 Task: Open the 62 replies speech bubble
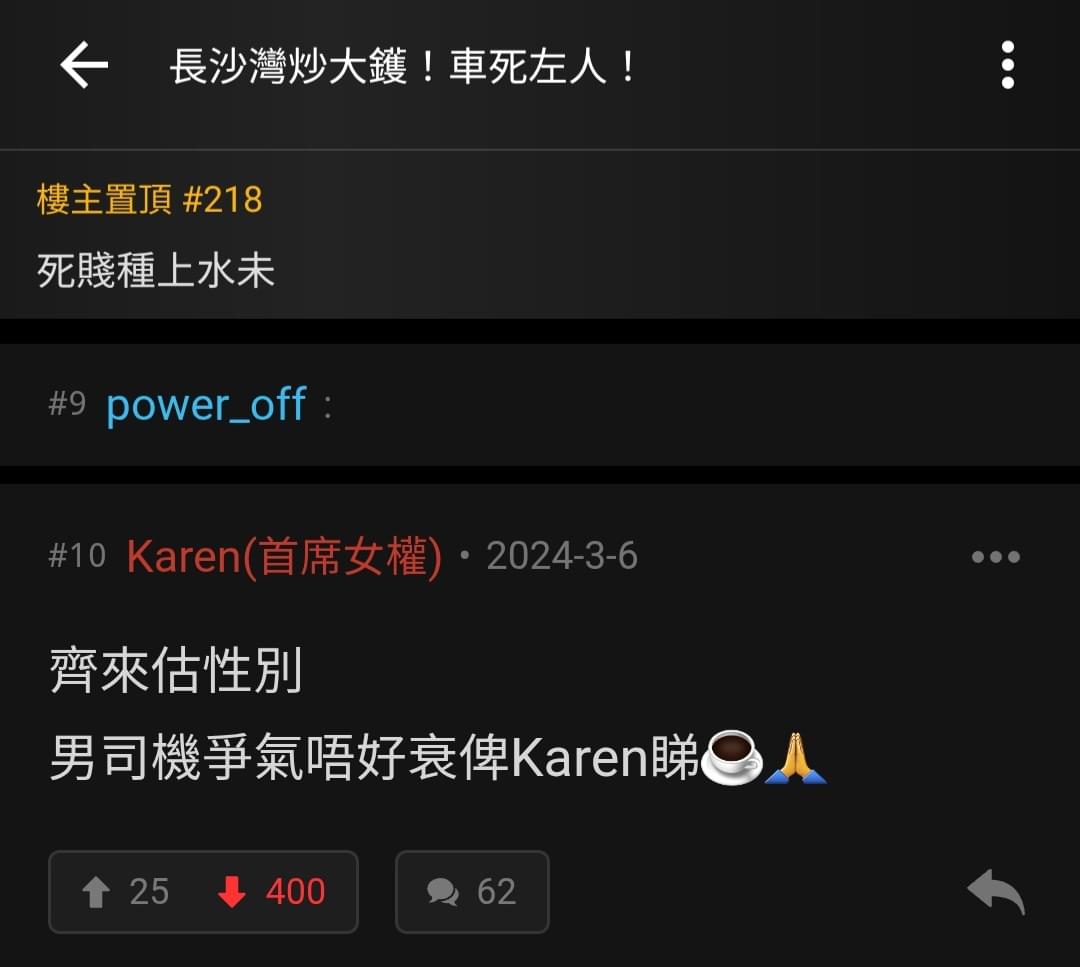[x=442, y=892]
